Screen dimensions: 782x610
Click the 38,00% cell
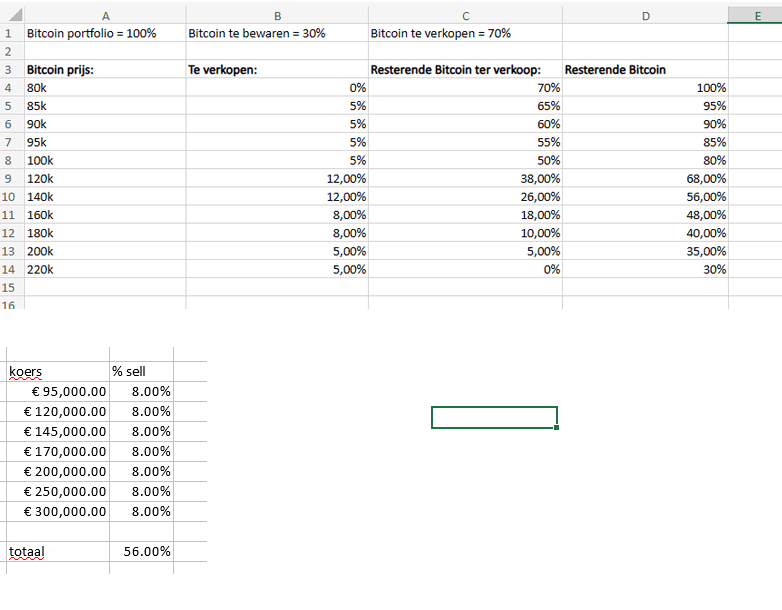(465, 179)
